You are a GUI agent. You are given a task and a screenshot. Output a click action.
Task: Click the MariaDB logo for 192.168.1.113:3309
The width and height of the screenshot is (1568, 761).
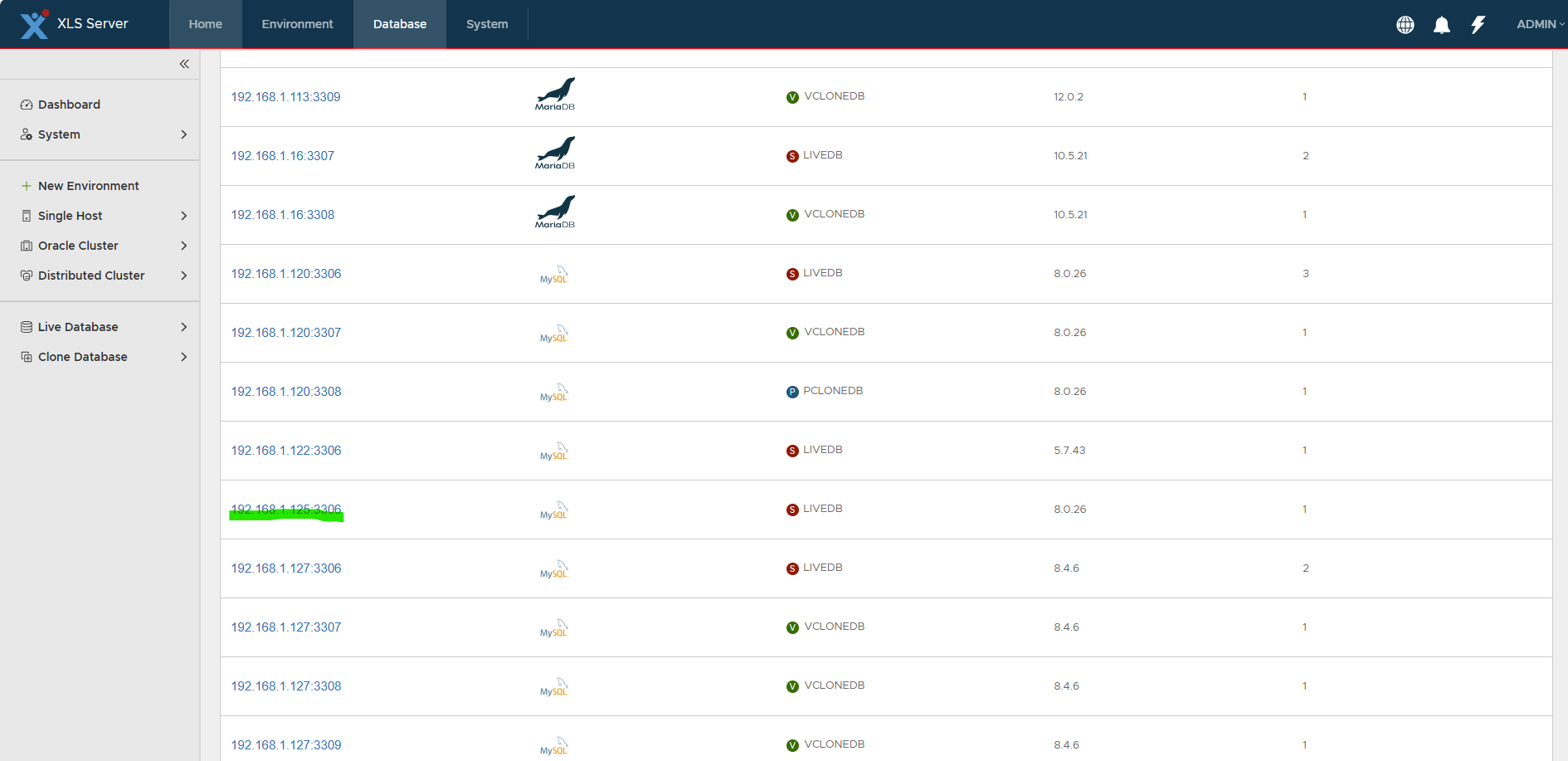(554, 93)
